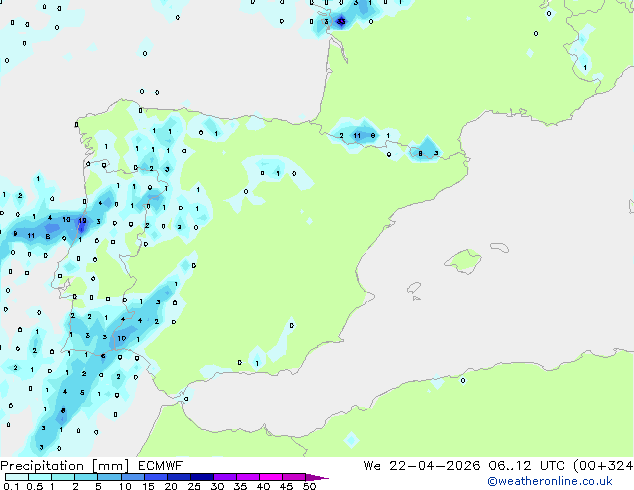
Task: Select the 5–10 mm legend color box
Action: point(109,477)
